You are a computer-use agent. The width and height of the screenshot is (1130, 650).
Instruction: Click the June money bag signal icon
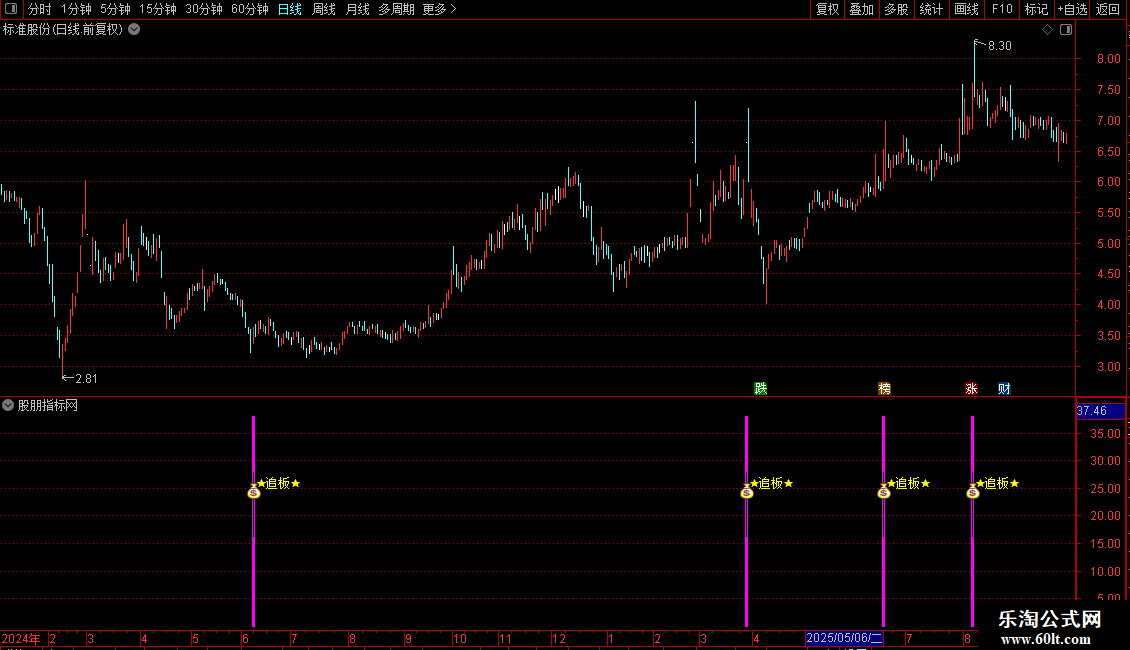254,491
